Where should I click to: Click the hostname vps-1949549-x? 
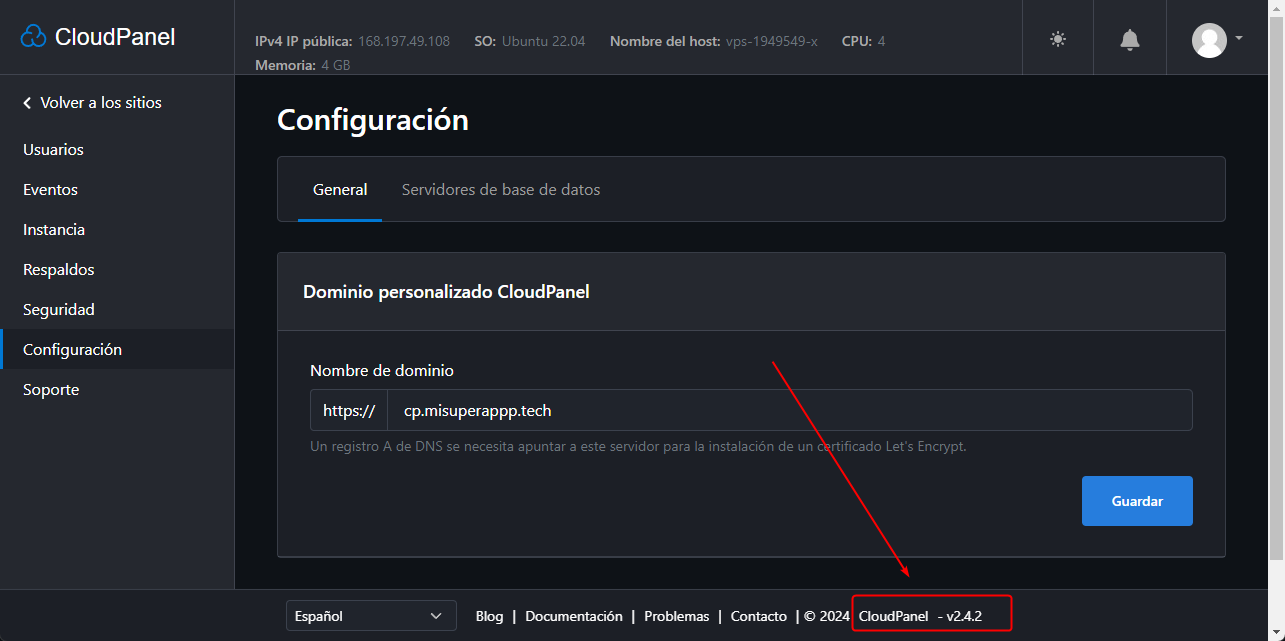point(772,41)
